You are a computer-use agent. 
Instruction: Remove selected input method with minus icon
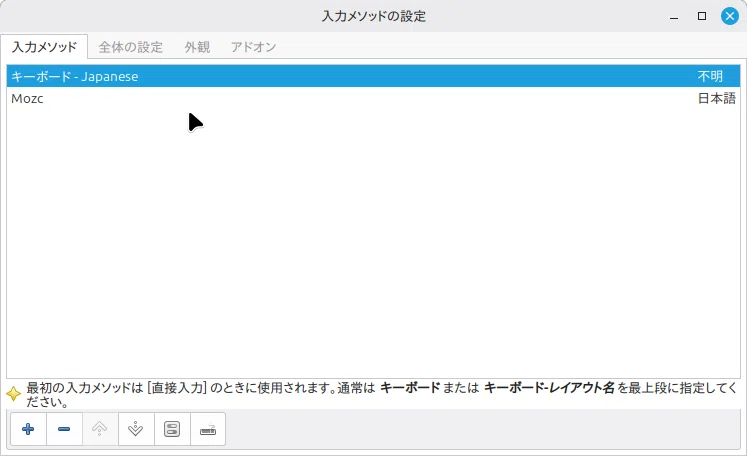pyautogui.click(x=64, y=429)
